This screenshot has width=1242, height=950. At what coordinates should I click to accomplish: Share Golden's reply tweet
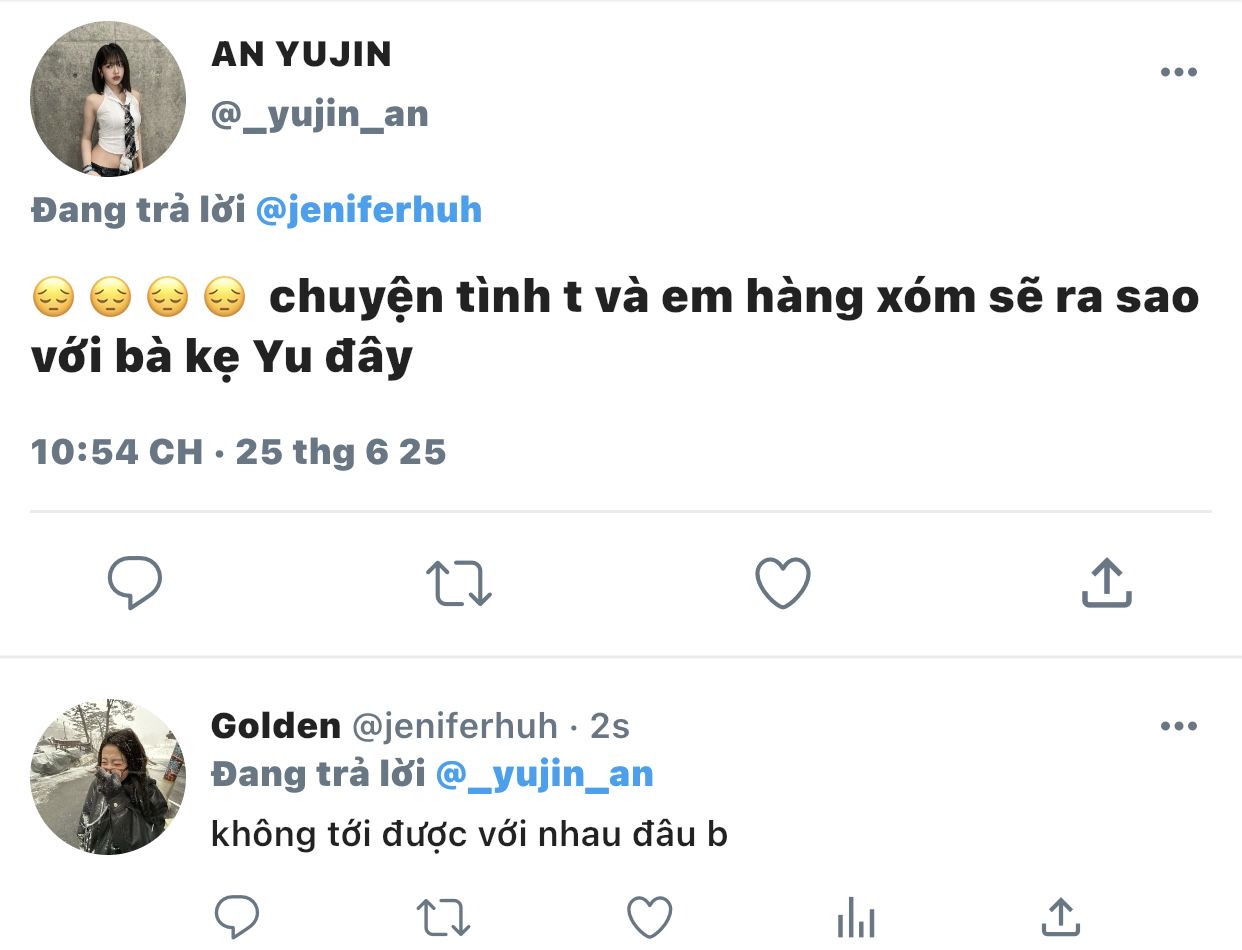(1060, 916)
